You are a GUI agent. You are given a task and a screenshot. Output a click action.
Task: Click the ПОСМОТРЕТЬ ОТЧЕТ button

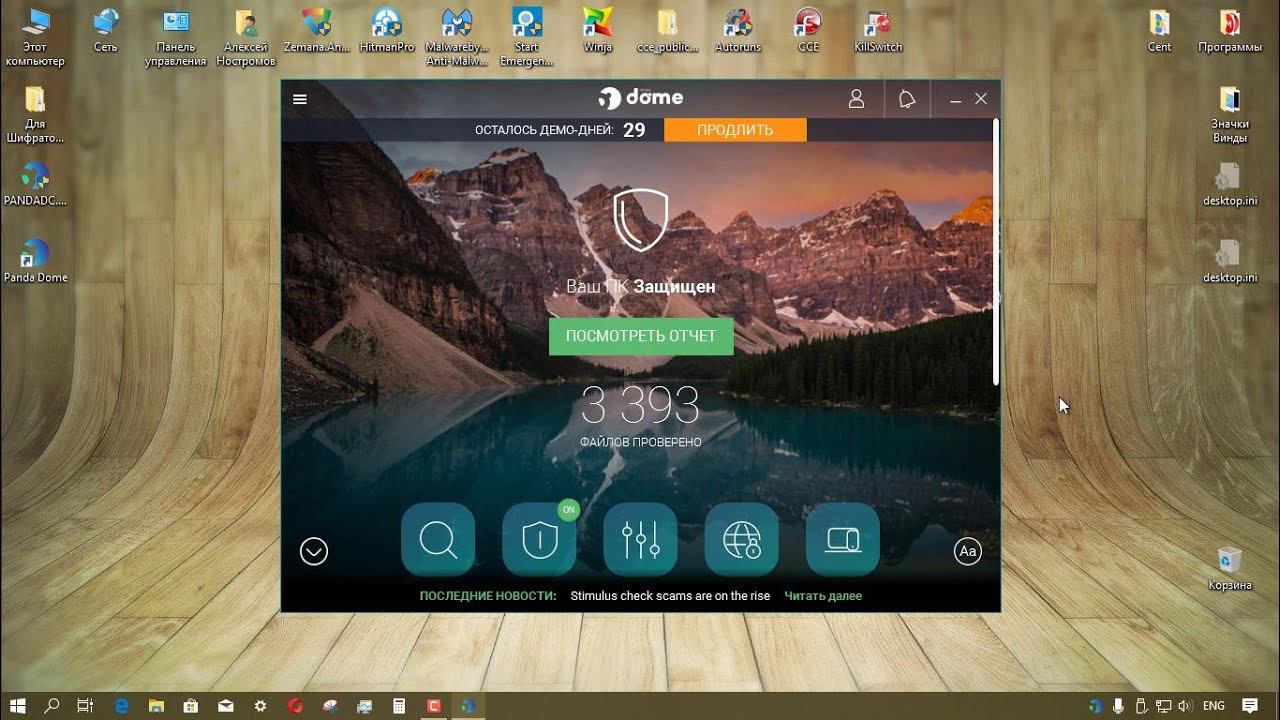coord(641,336)
